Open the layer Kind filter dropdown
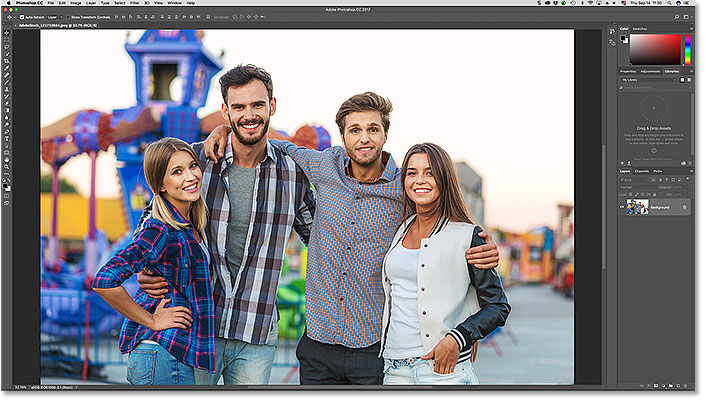Screen dimensions: 705x400 634,180
